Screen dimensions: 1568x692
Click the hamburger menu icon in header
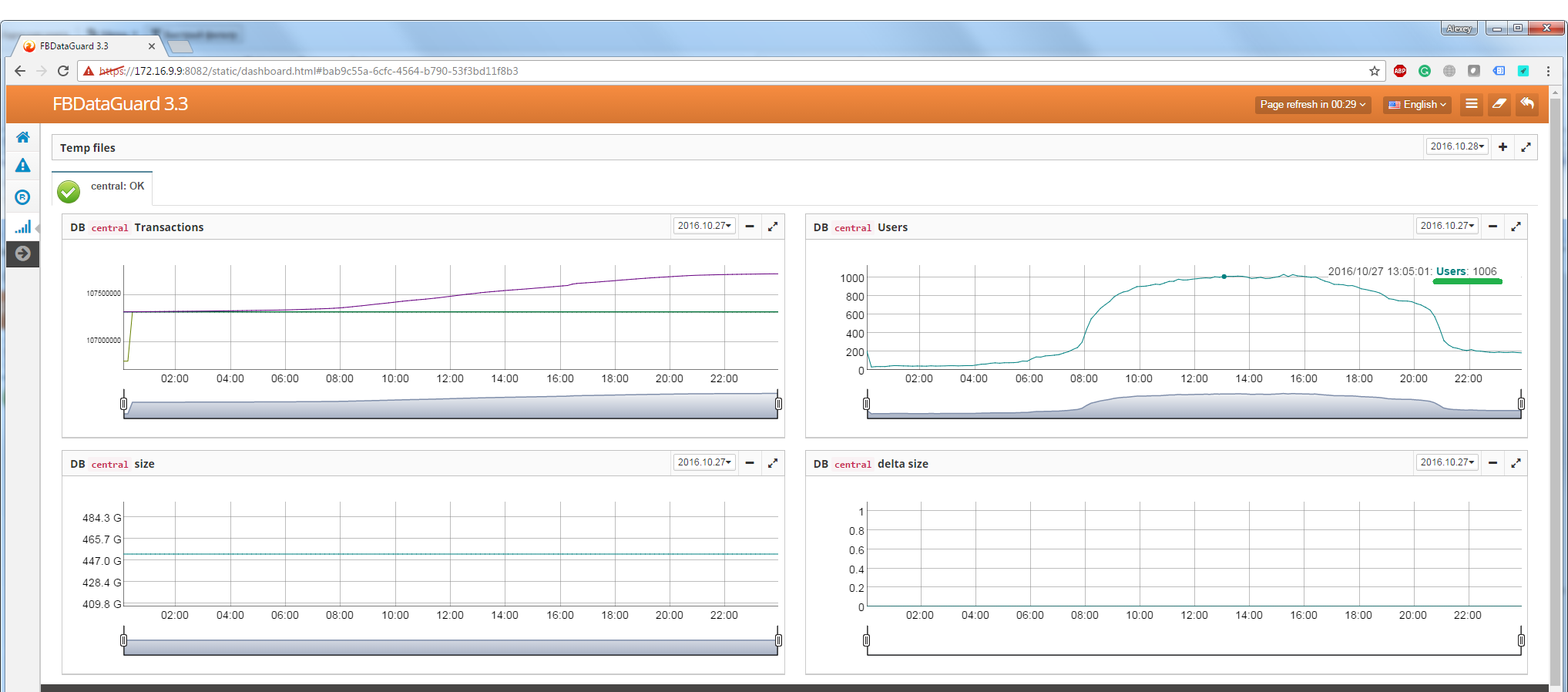point(1471,104)
